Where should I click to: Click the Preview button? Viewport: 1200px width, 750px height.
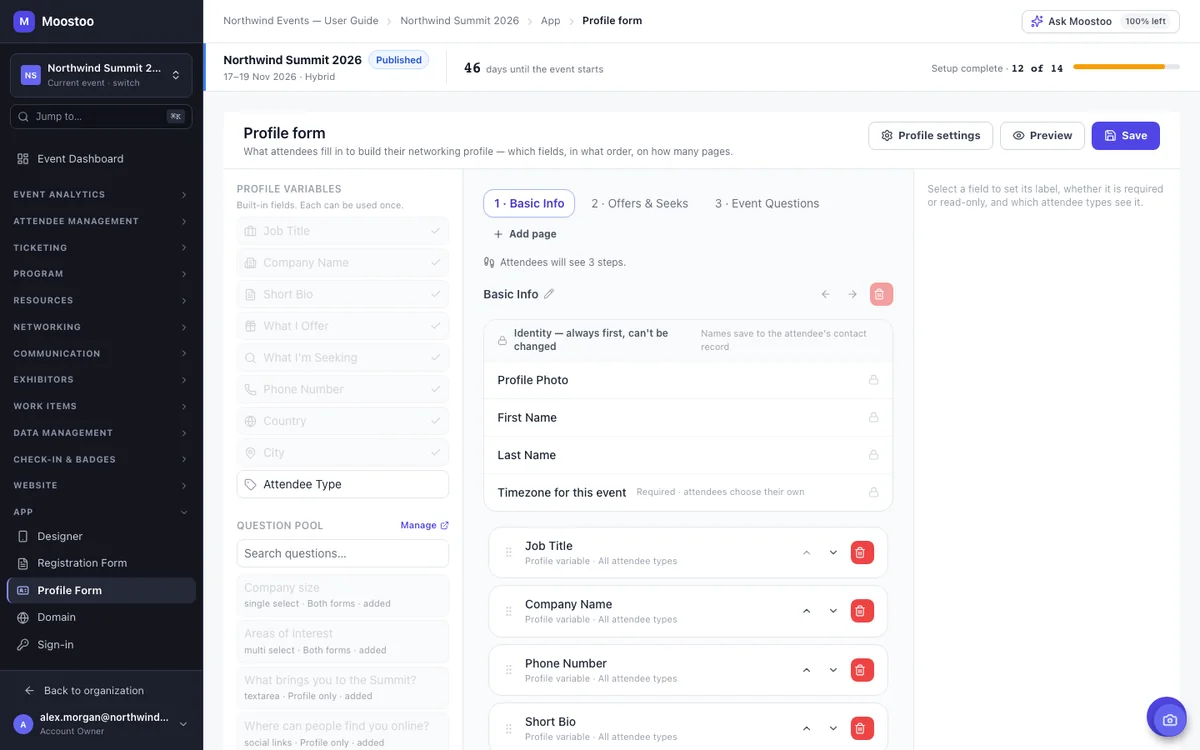click(x=1042, y=136)
